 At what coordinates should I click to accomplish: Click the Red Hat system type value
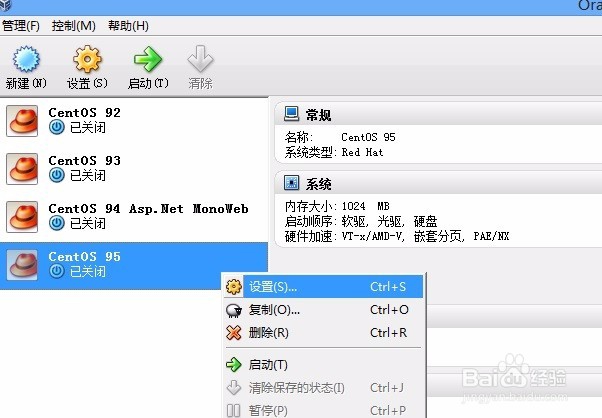click(362, 152)
